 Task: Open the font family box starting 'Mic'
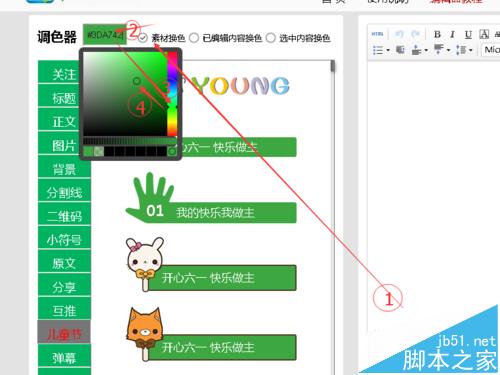pos(491,50)
